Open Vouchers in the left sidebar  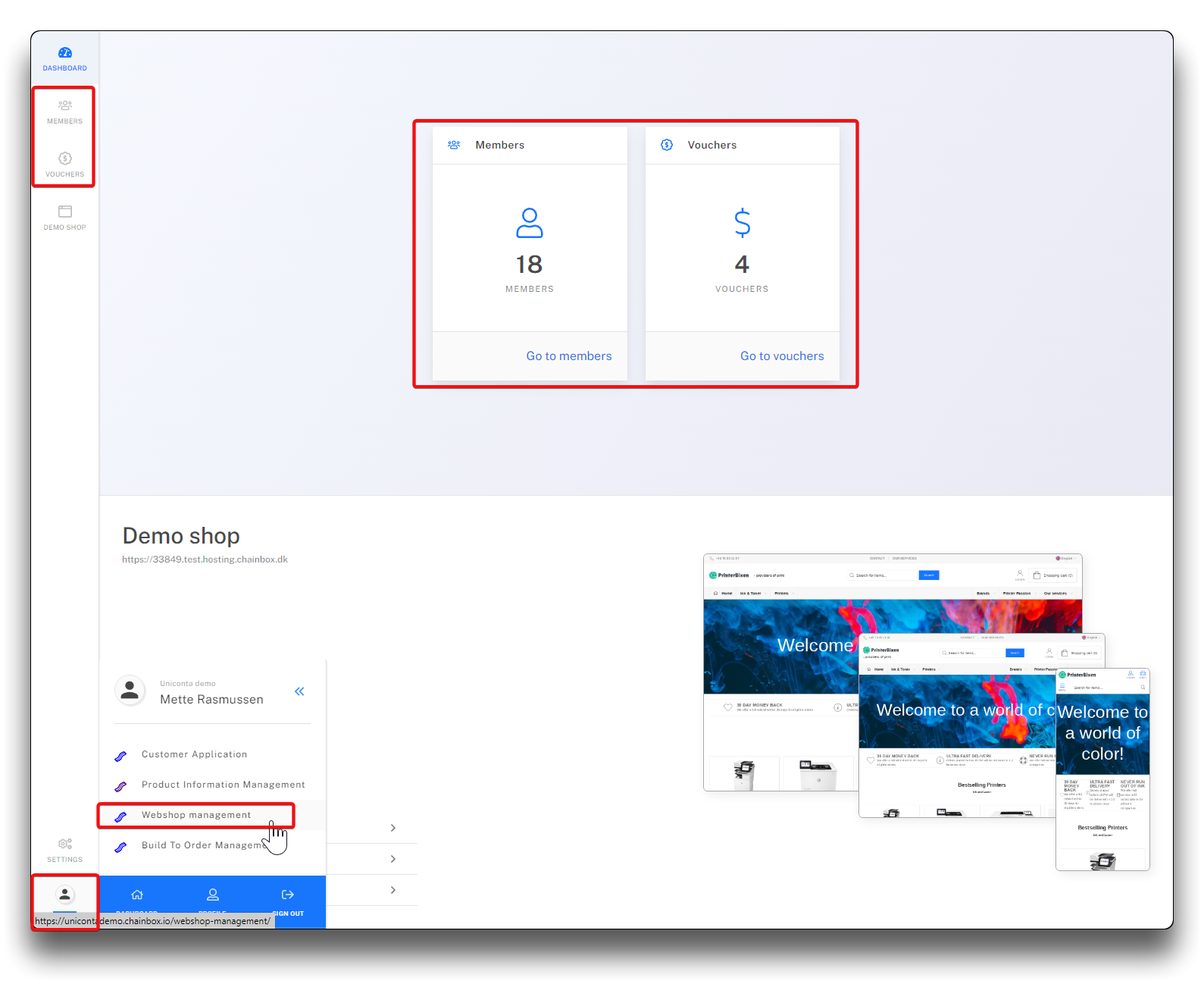click(65, 165)
